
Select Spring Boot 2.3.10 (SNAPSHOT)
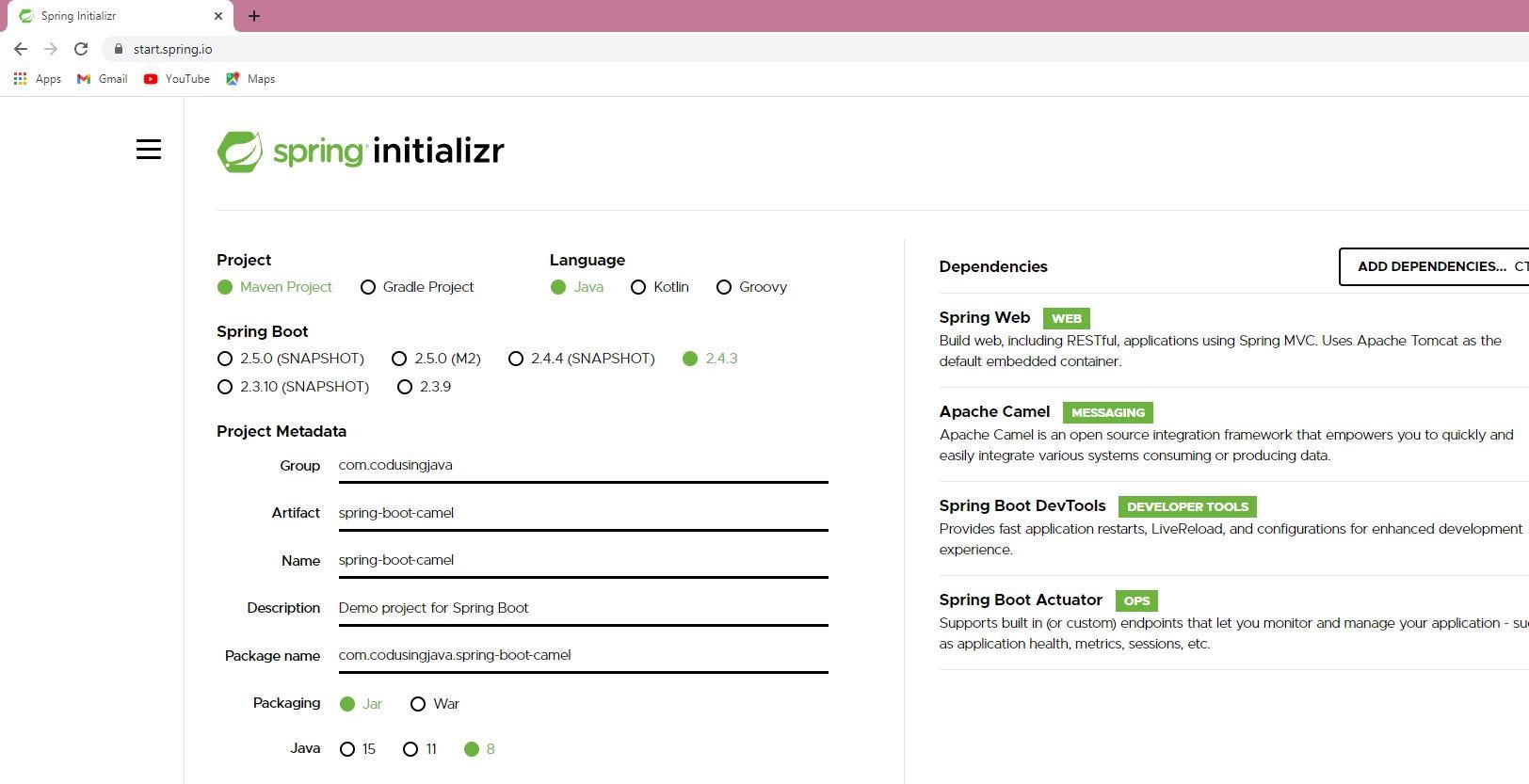click(x=293, y=387)
